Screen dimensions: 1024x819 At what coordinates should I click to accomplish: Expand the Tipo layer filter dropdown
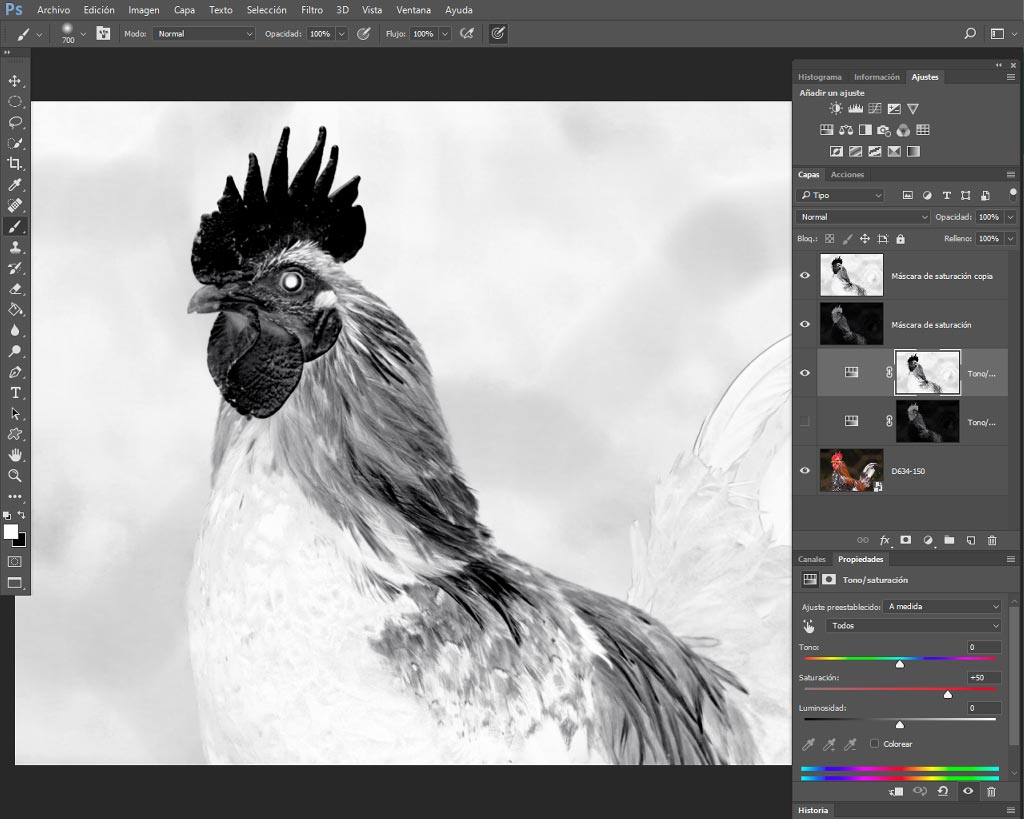(x=840, y=195)
